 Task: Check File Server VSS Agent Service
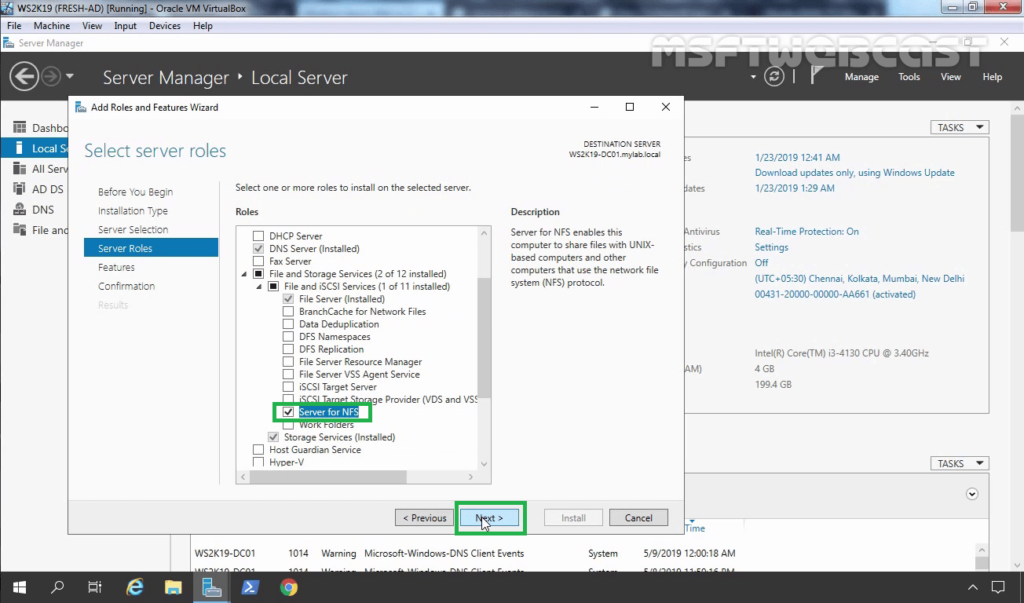[x=288, y=374]
